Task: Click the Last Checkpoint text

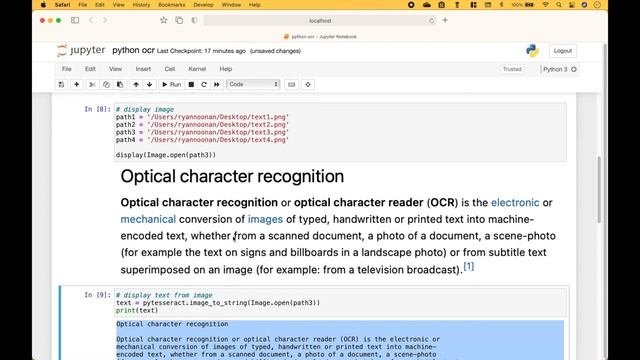Action: pyautogui.click(x=201, y=51)
